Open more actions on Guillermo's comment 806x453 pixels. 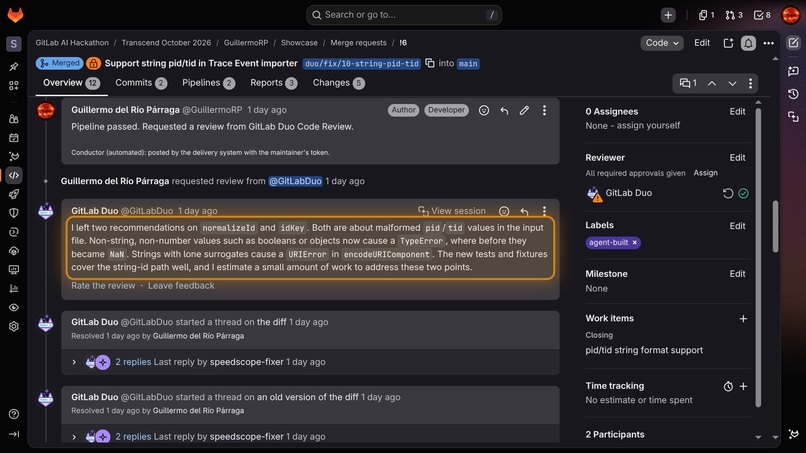point(544,110)
